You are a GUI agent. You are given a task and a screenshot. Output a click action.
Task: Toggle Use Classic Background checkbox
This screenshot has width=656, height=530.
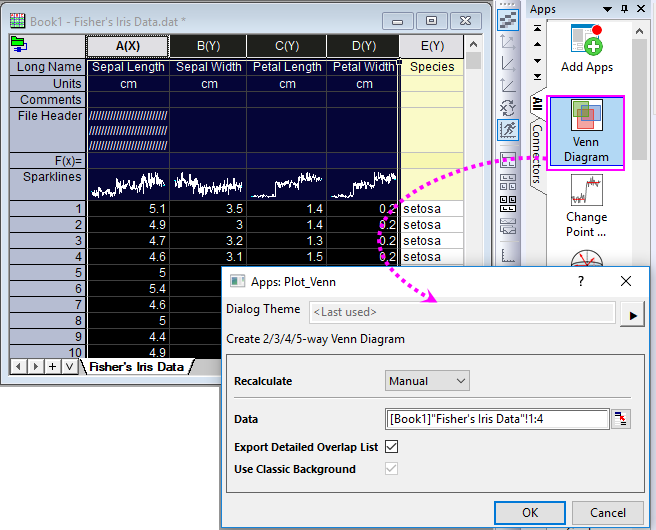tap(391, 469)
